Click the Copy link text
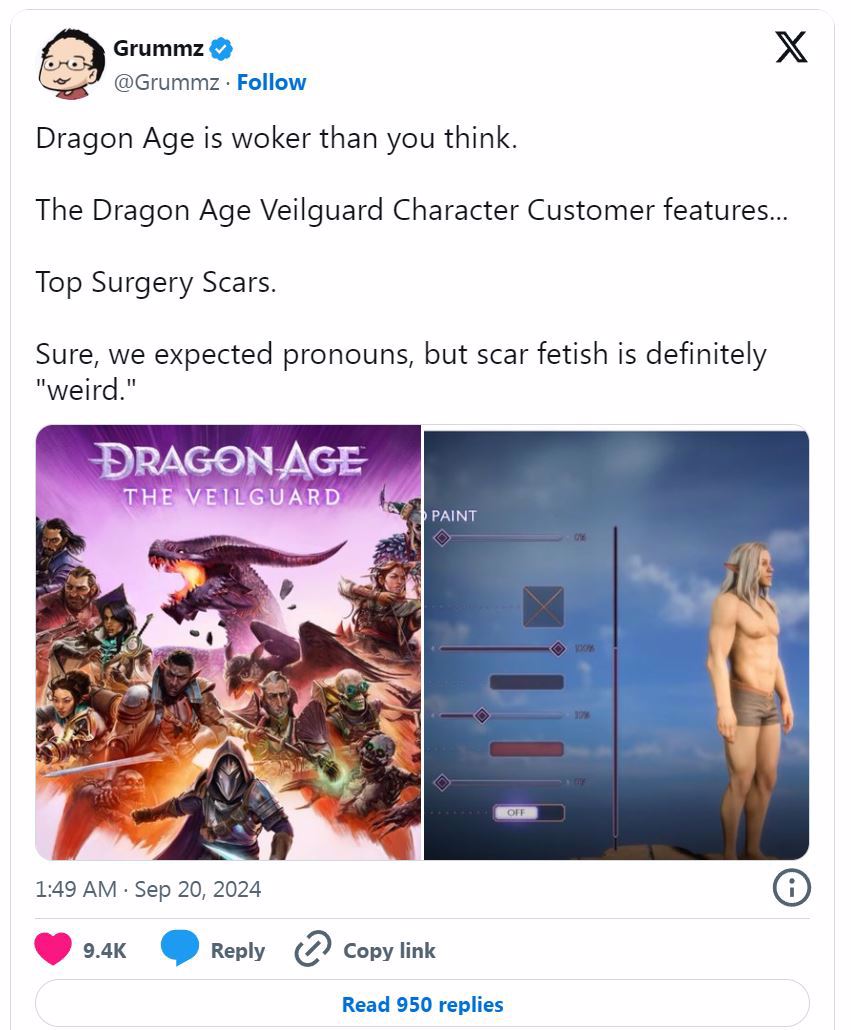 389,951
